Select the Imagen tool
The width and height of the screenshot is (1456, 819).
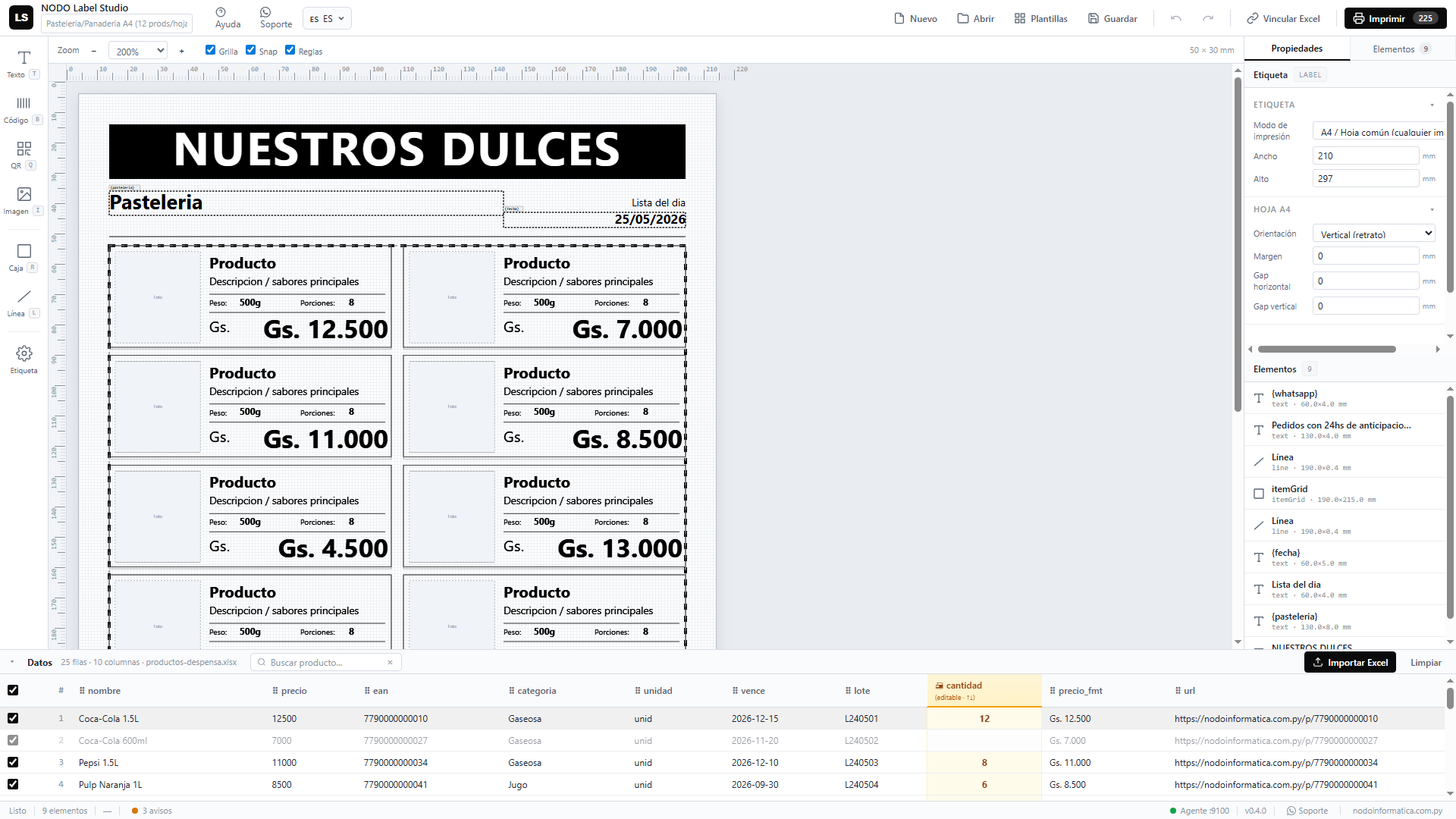pyautogui.click(x=24, y=200)
